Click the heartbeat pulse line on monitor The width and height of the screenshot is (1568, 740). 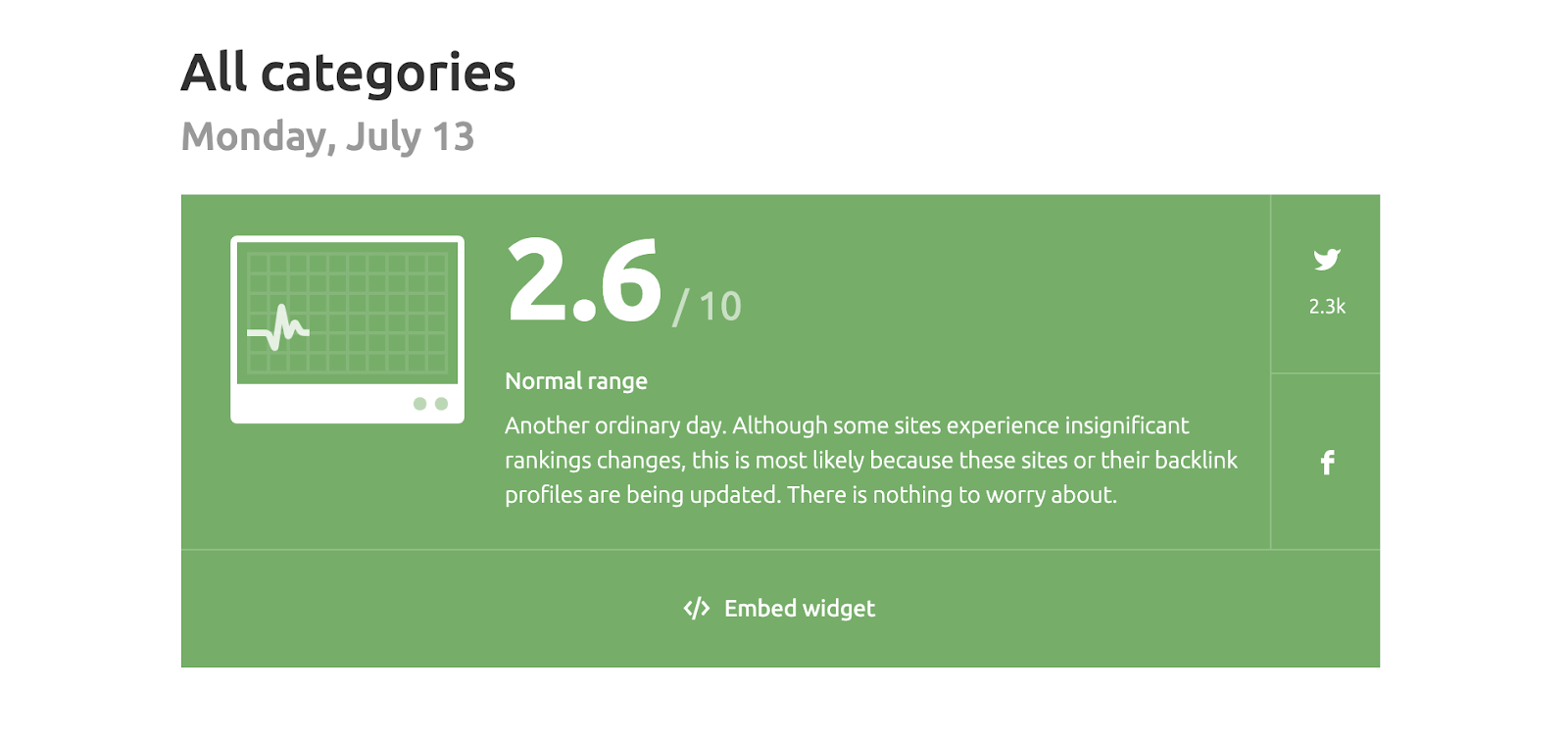[279, 328]
